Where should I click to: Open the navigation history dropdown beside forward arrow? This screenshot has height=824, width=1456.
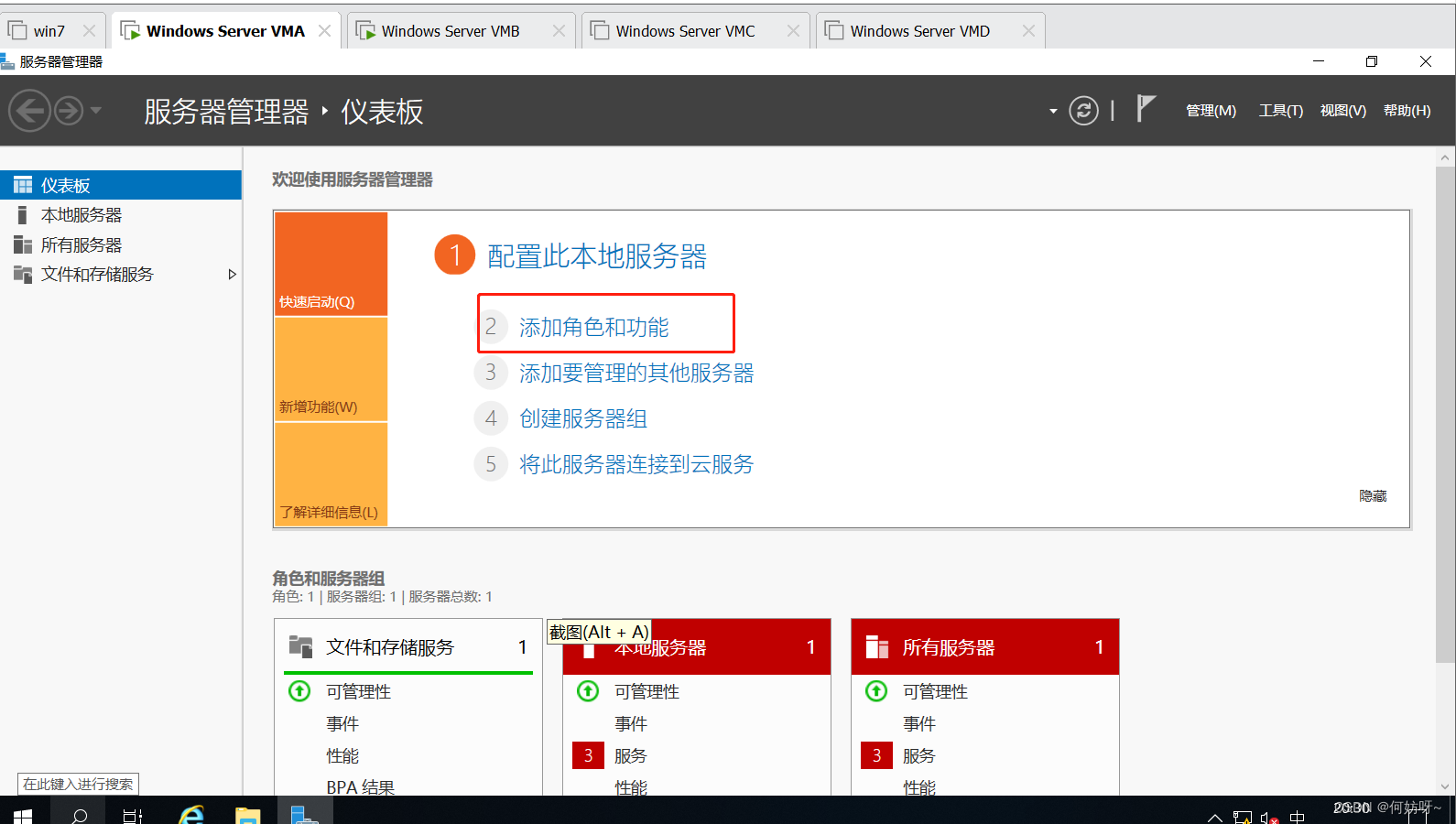pos(96,111)
